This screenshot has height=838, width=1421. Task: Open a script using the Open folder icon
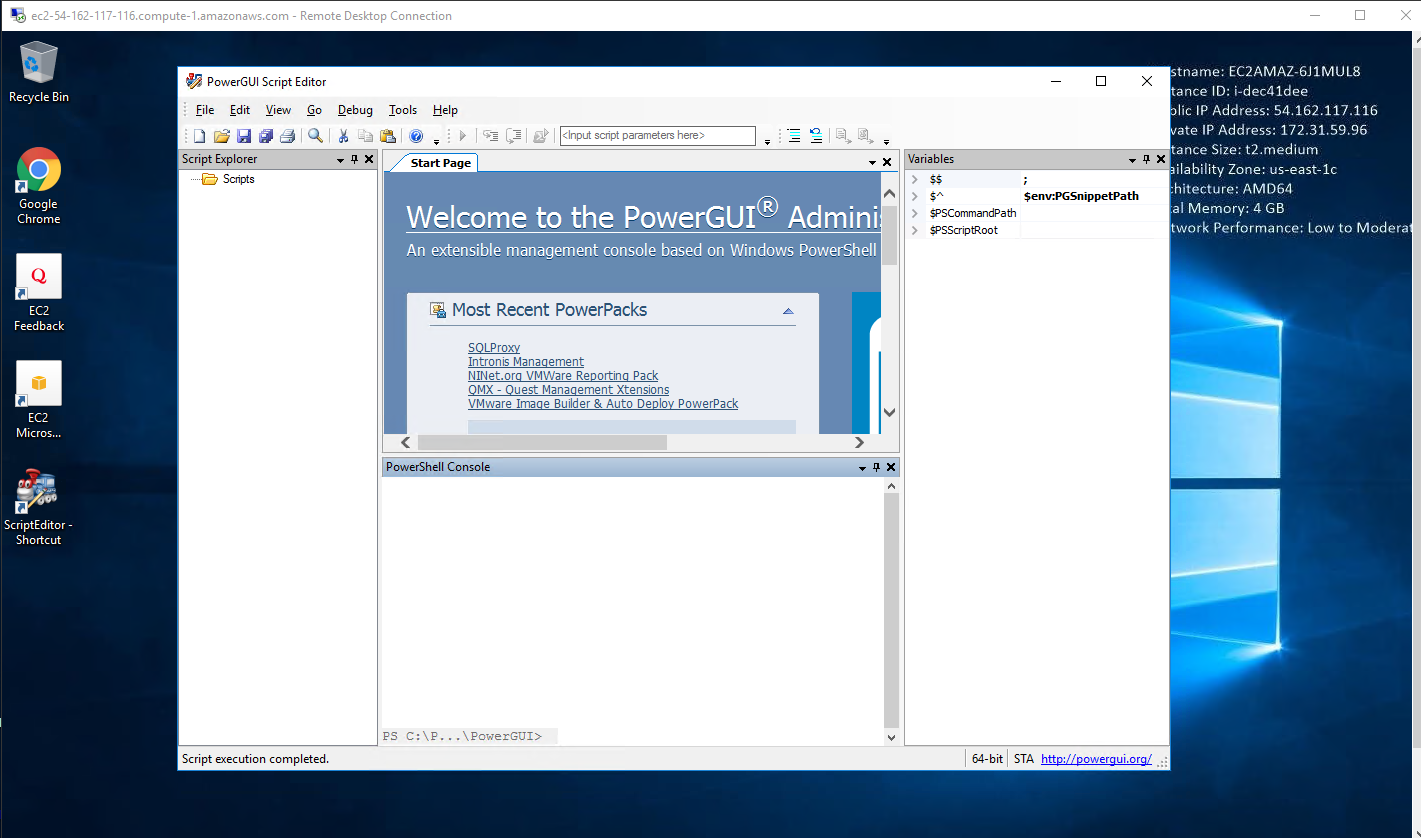click(222, 136)
